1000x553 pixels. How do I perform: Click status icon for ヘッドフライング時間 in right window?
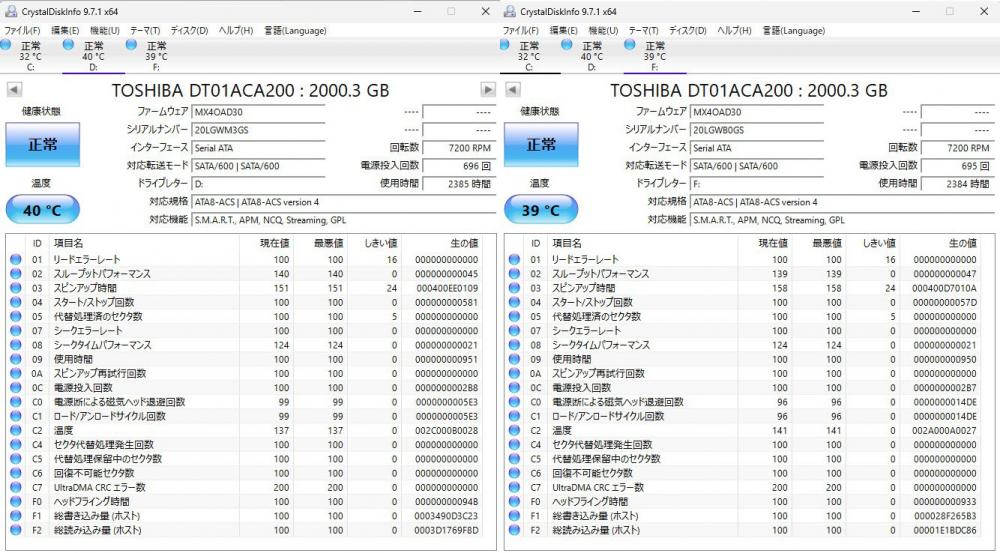(514, 501)
